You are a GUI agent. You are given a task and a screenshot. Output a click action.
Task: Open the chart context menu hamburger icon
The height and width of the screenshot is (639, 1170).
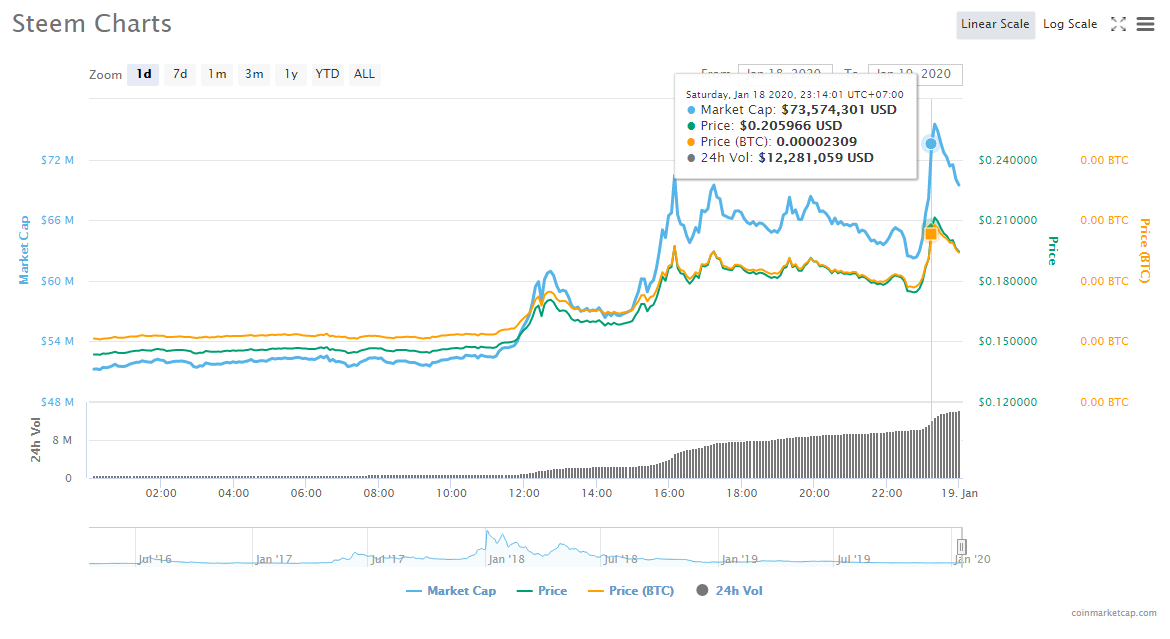[x=1145, y=25]
